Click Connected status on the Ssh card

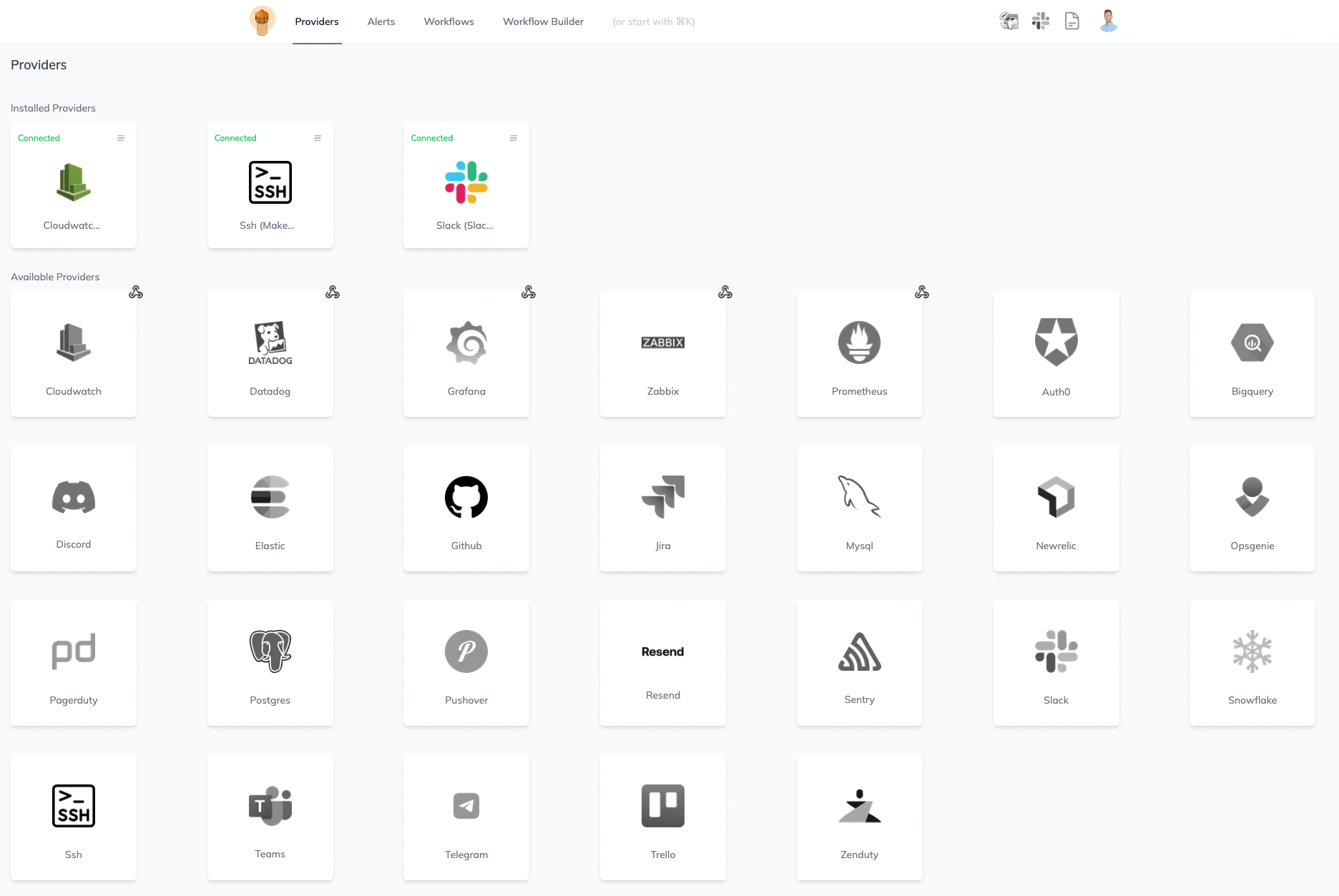[x=235, y=138]
